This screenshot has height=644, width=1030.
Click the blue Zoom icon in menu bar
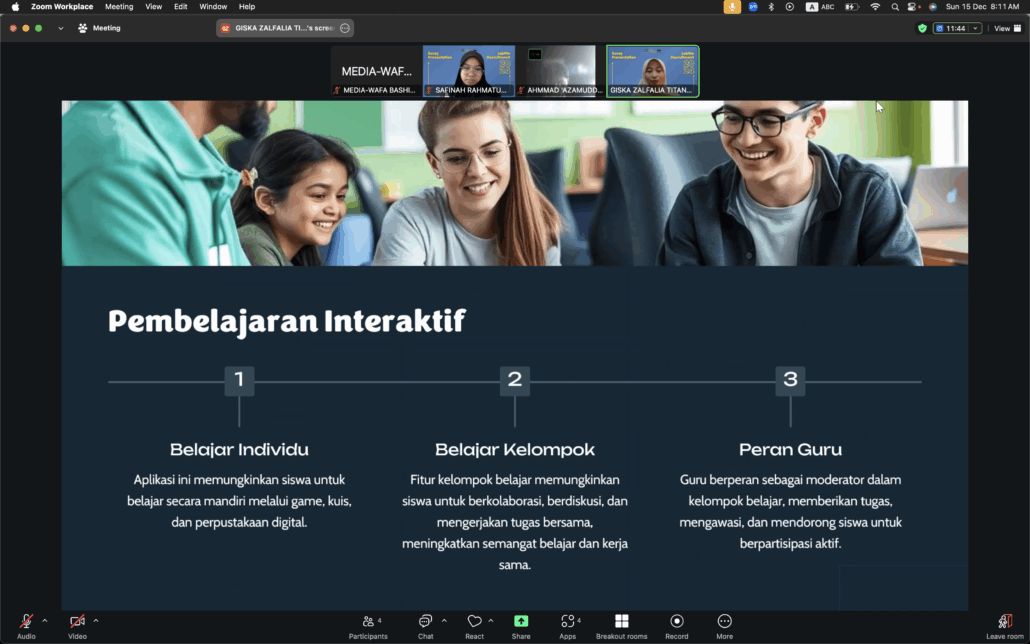(x=753, y=7)
